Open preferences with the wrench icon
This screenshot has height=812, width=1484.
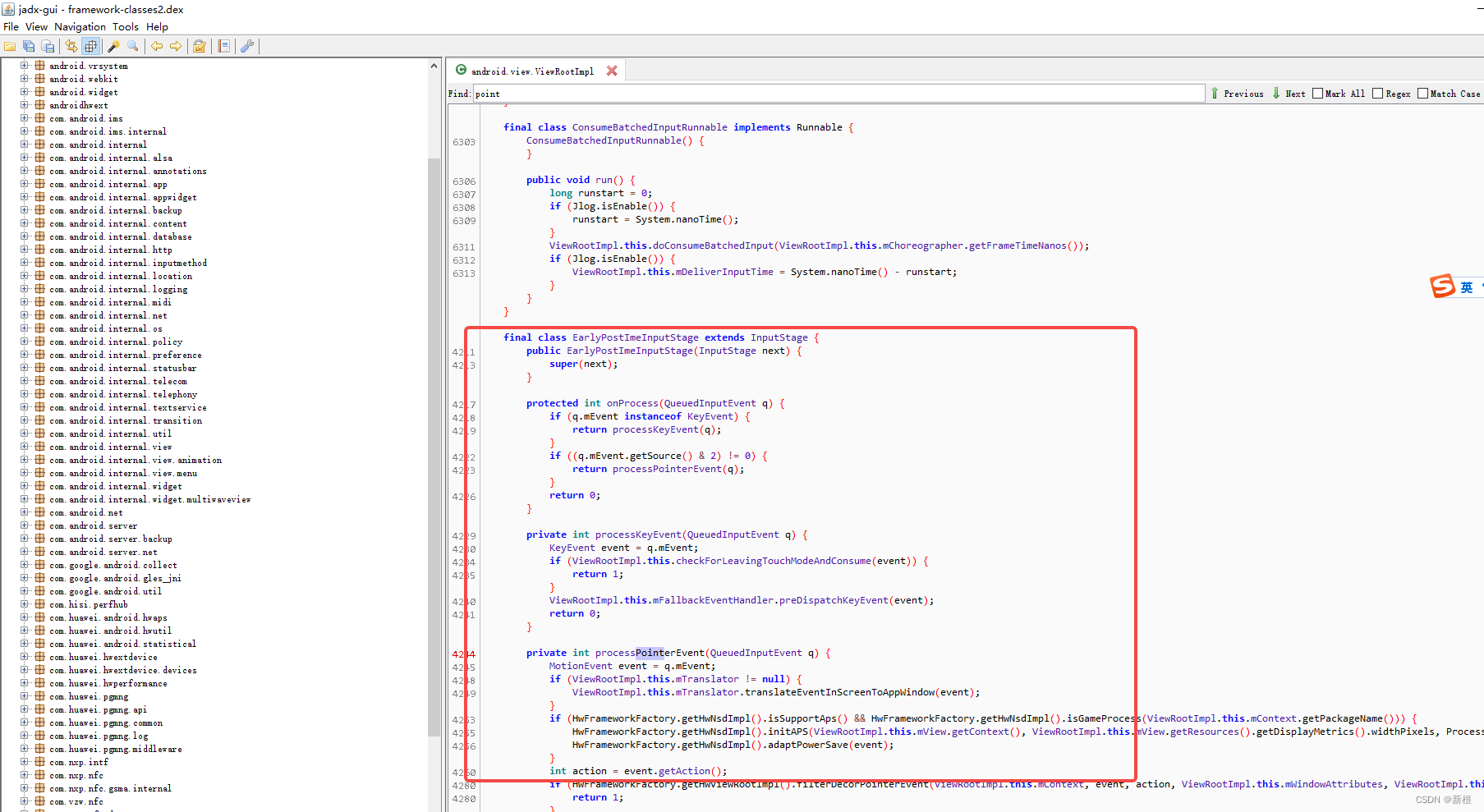246,46
